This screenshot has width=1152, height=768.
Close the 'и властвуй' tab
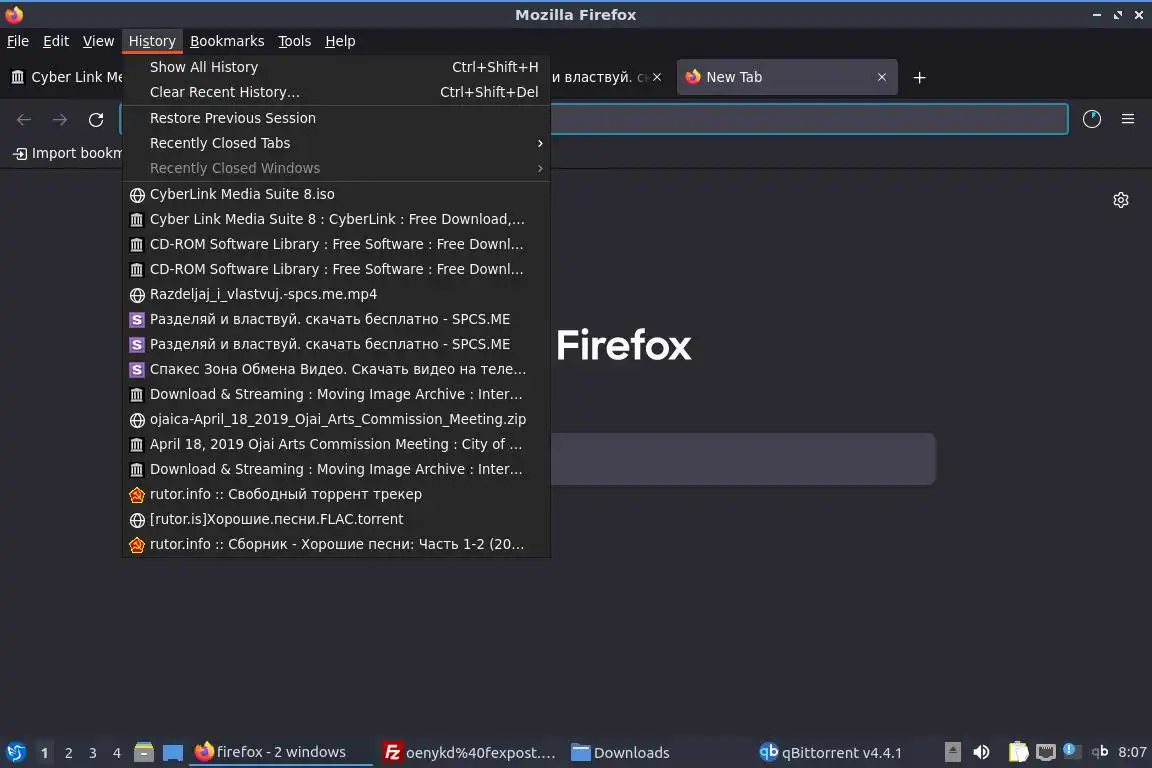(657, 77)
